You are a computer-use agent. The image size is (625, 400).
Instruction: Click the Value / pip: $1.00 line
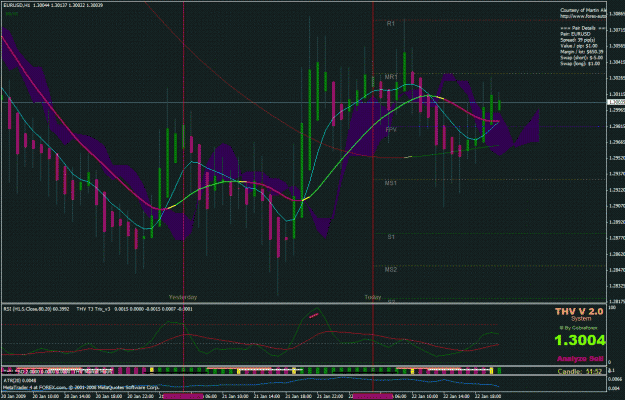[579, 46]
